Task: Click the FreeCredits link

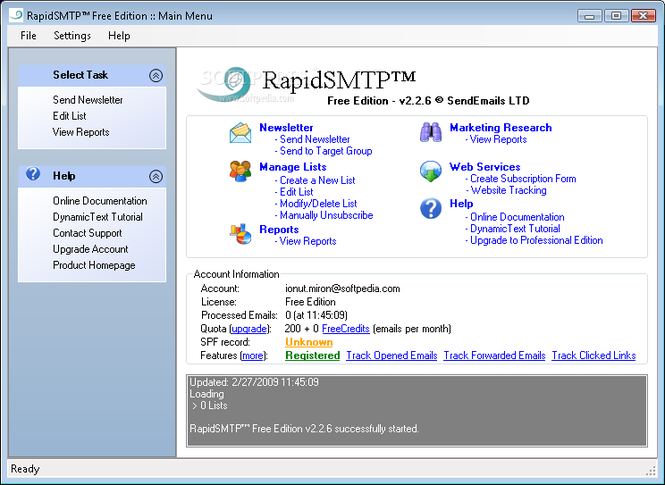Action: (346, 329)
